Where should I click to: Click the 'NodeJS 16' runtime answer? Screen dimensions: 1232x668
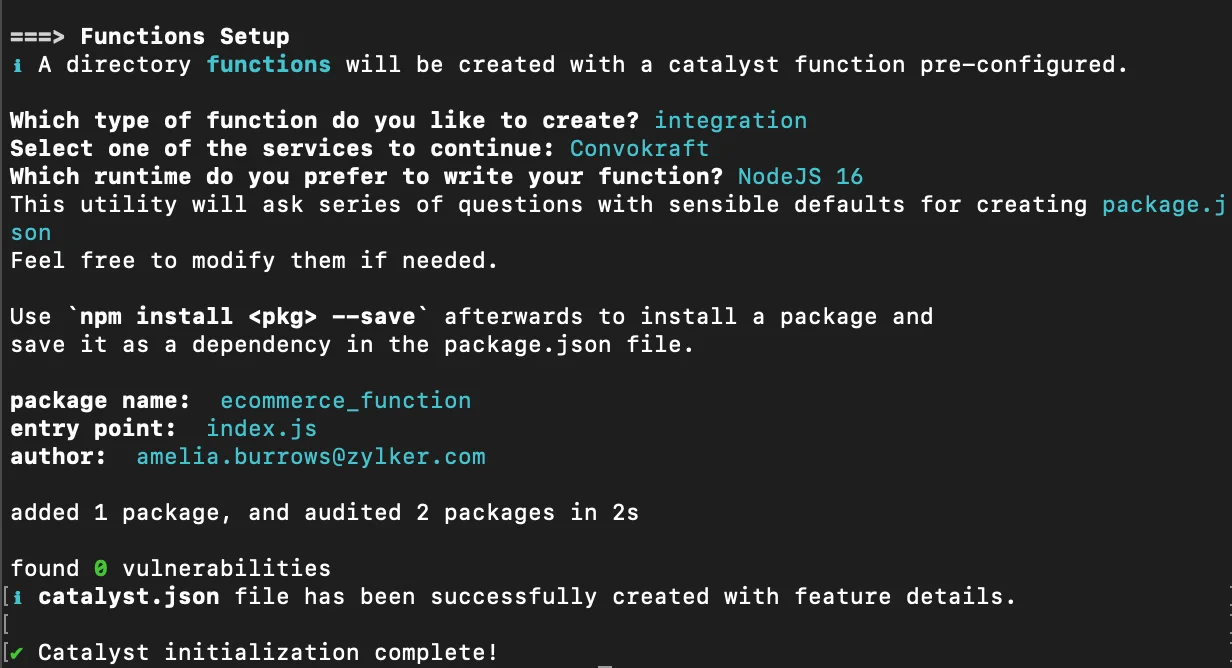coord(801,177)
